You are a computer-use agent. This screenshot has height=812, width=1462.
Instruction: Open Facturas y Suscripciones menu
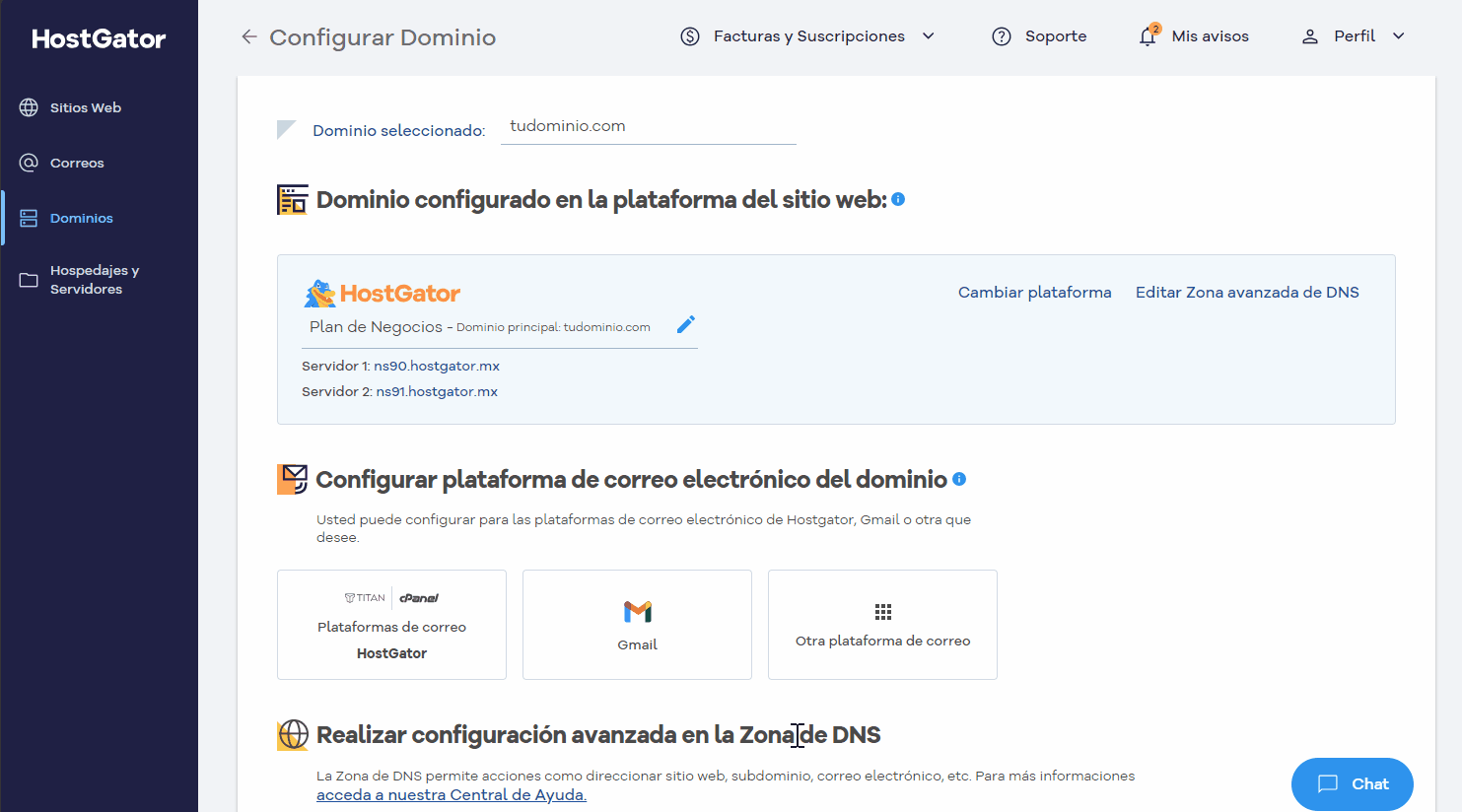(x=807, y=36)
